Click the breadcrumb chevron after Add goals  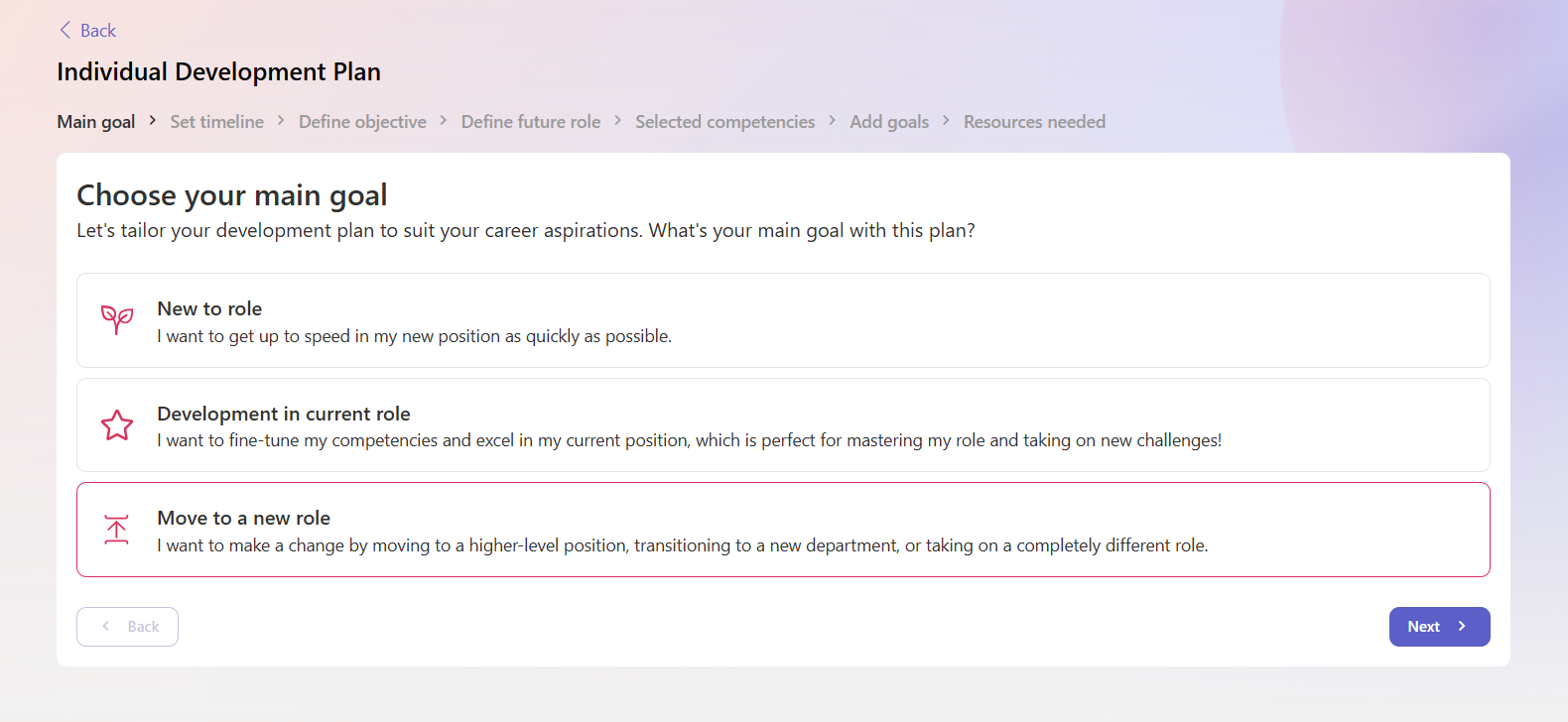pyautogui.click(x=946, y=120)
